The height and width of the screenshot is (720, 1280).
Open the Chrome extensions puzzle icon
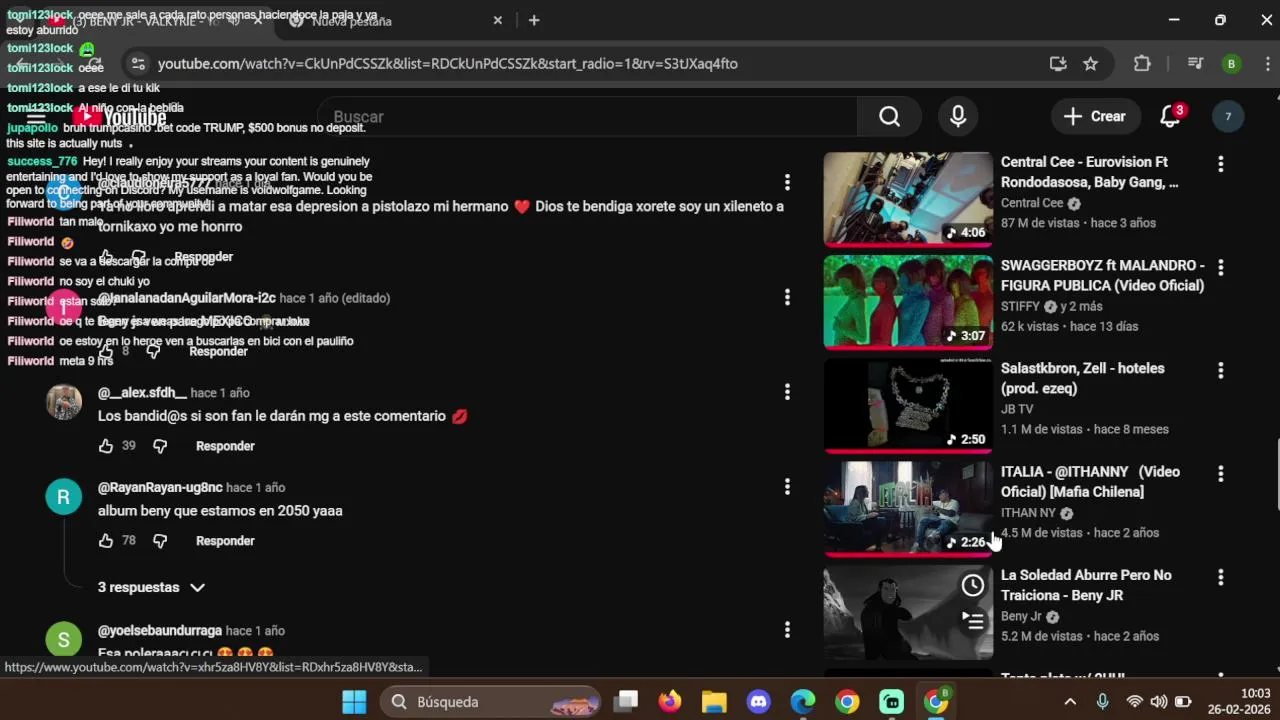pyautogui.click(x=1142, y=64)
